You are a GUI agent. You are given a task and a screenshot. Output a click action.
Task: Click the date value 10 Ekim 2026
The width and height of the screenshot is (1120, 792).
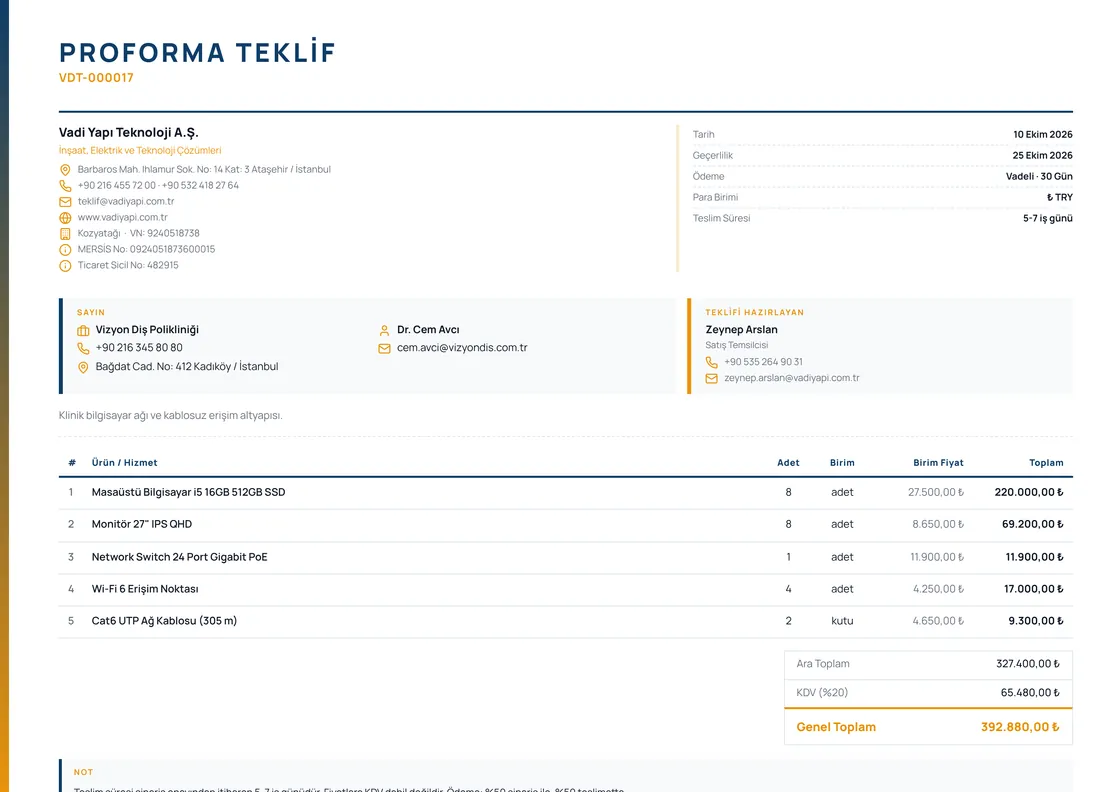click(x=1043, y=134)
